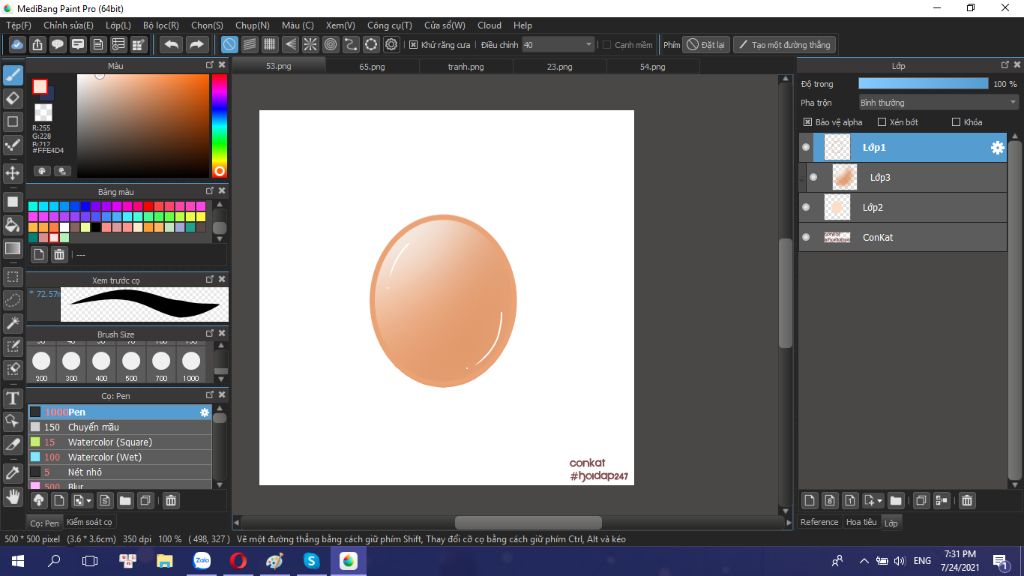Select the Bucket fill tool

(x=13, y=225)
